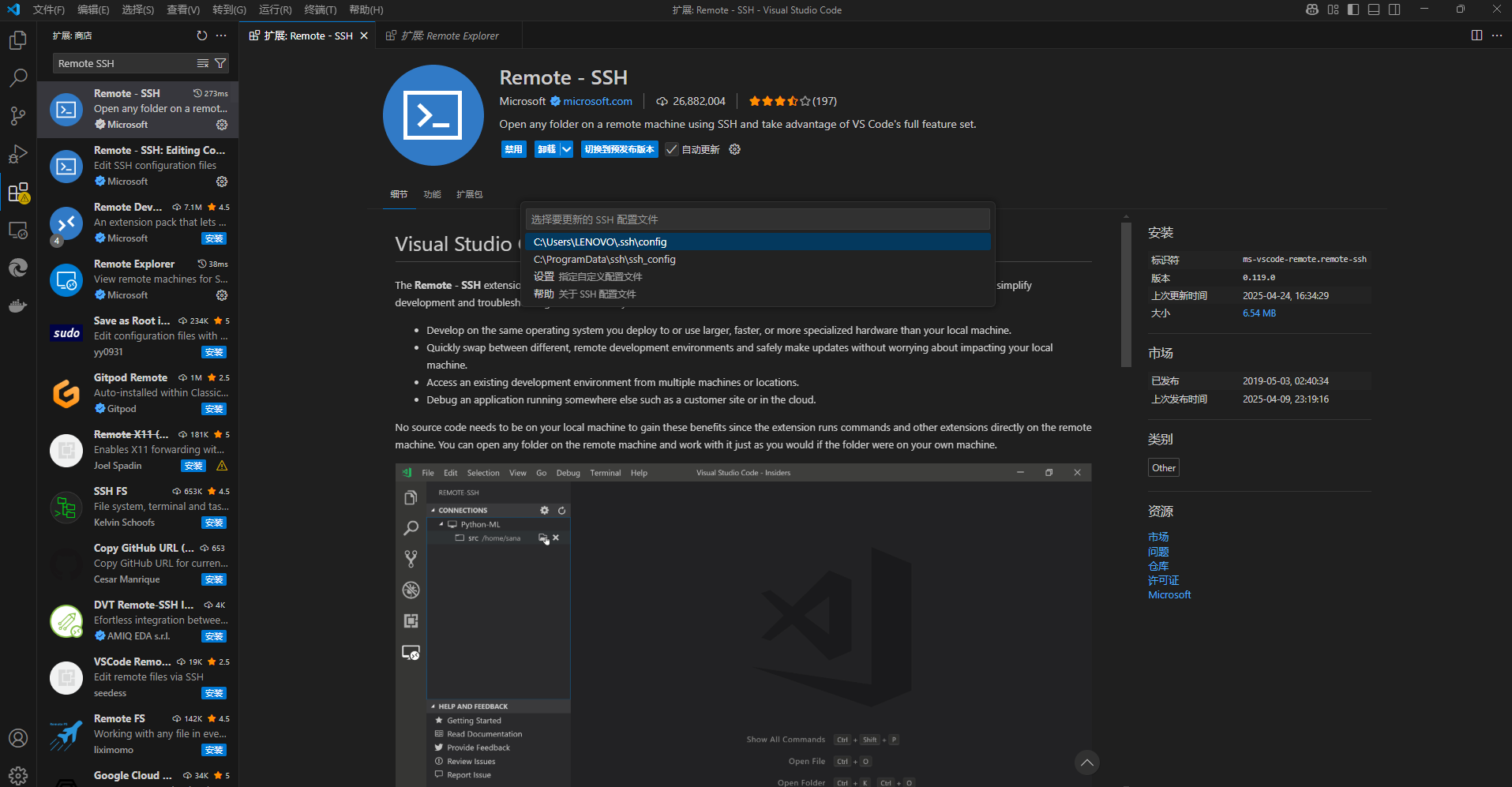Open the manage gear for Remote Explorer extension

pos(222,295)
